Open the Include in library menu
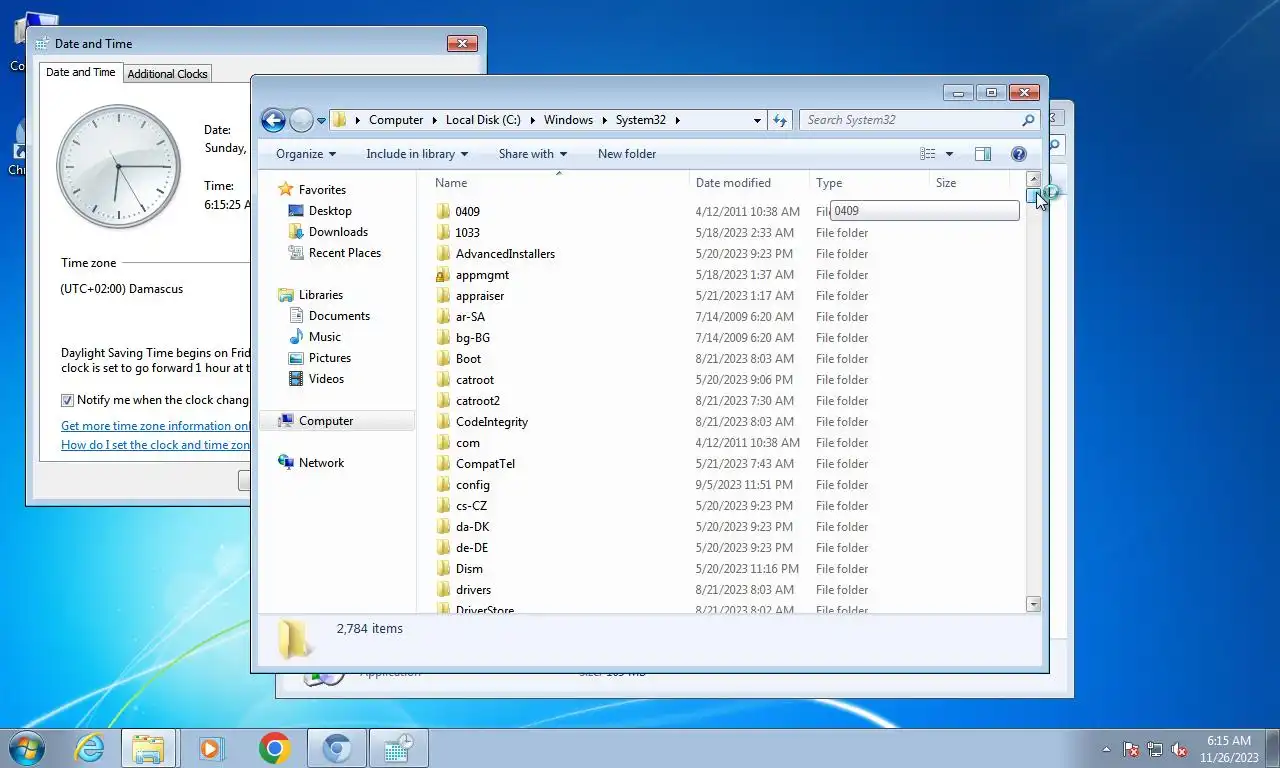This screenshot has width=1280, height=768. click(417, 154)
